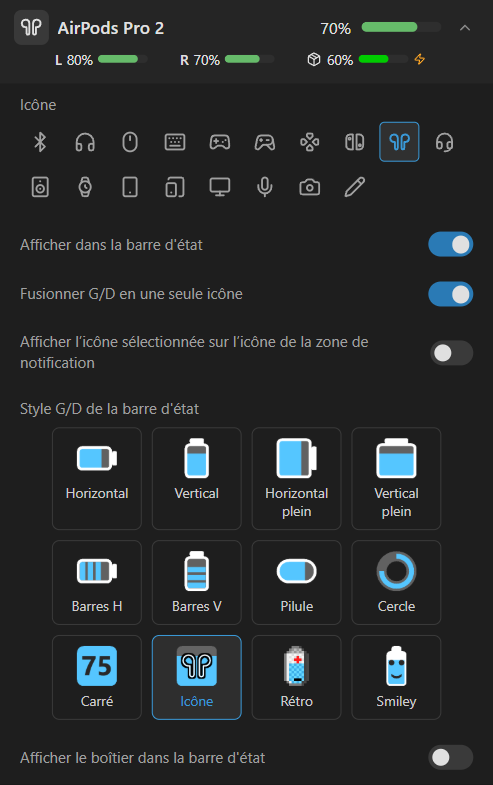The image size is (493, 785).
Task: Toggle Afficher dans la barre d'état
Action: 450,245
